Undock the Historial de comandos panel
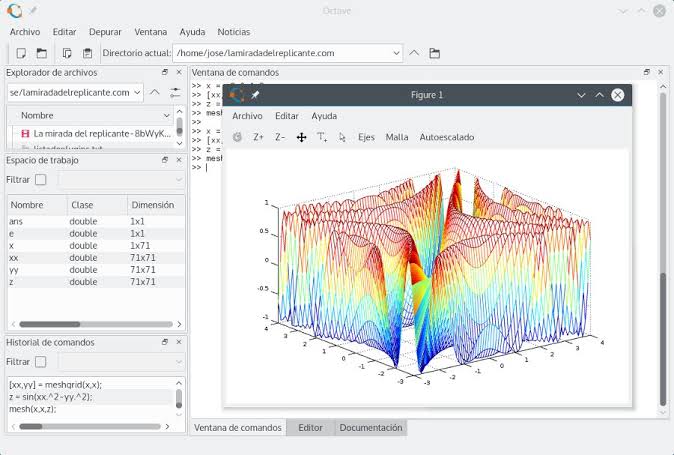This screenshot has height=455, width=674. pyautogui.click(x=165, y=342)
